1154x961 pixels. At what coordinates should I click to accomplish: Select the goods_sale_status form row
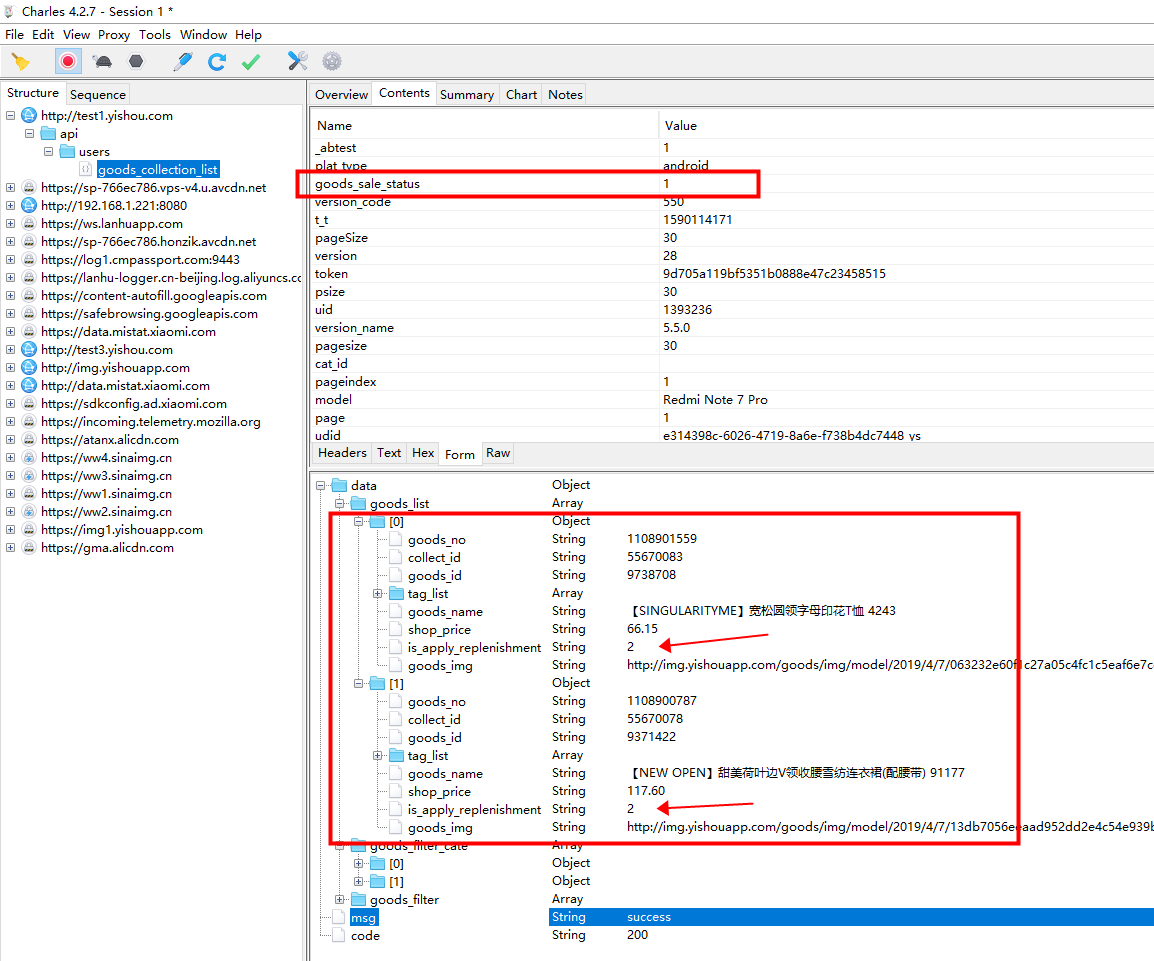point(732,184)
